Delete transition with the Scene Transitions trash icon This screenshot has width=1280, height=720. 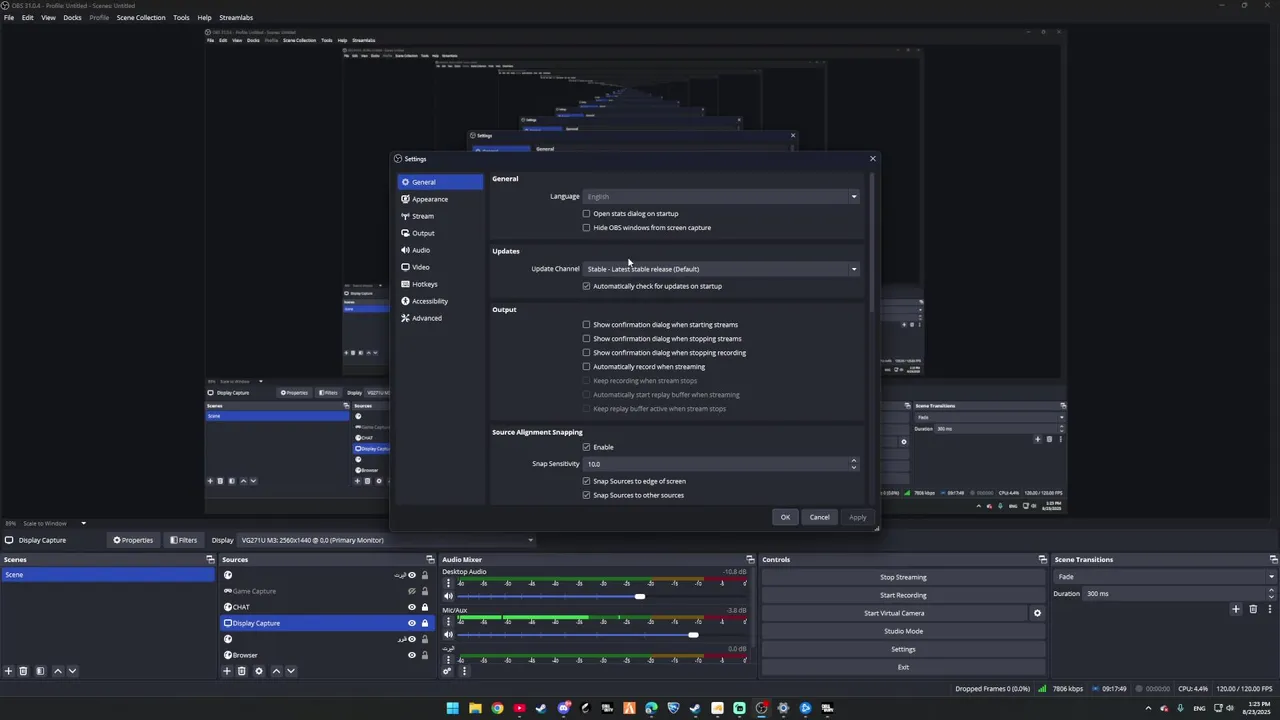coord(1253,609)
